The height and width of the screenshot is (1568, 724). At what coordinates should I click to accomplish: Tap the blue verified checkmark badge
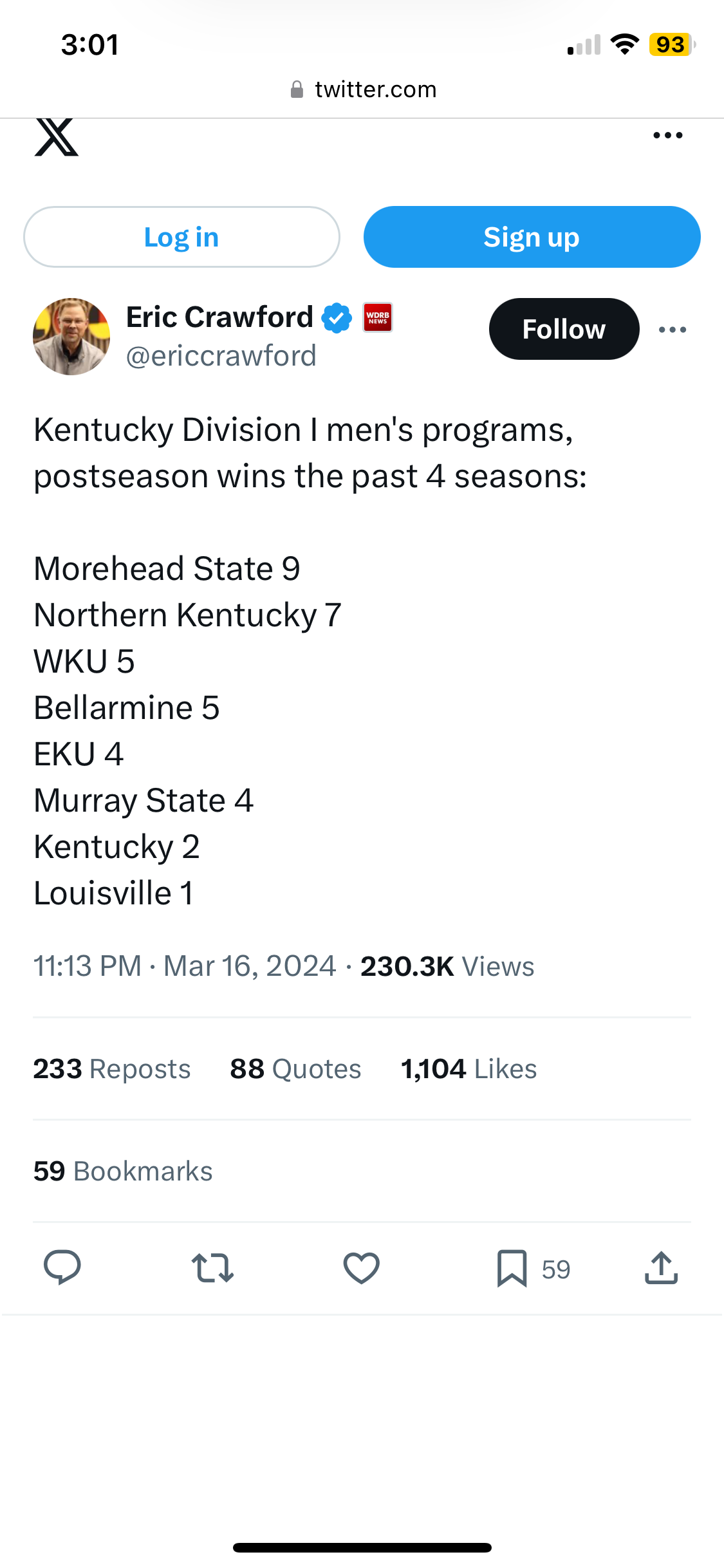tap(337, 318)
